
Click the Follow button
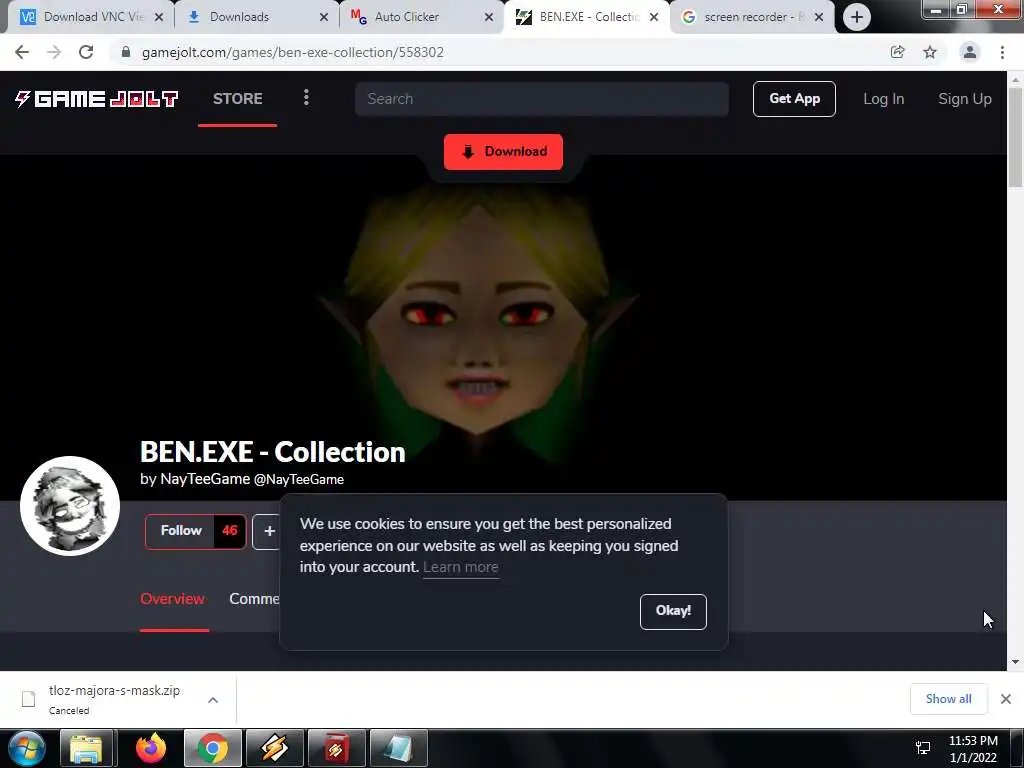click(195, 531)
